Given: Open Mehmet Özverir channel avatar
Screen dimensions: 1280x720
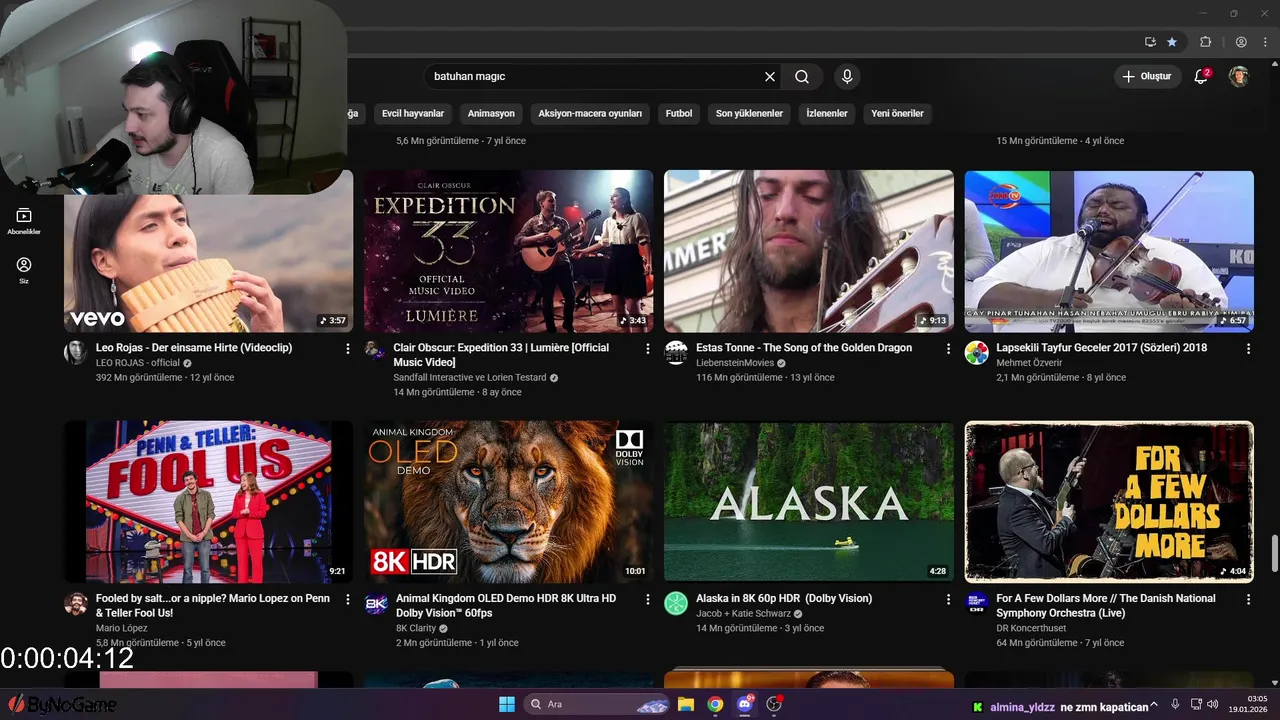Looking at the screenshot, I should coord(976,352).
